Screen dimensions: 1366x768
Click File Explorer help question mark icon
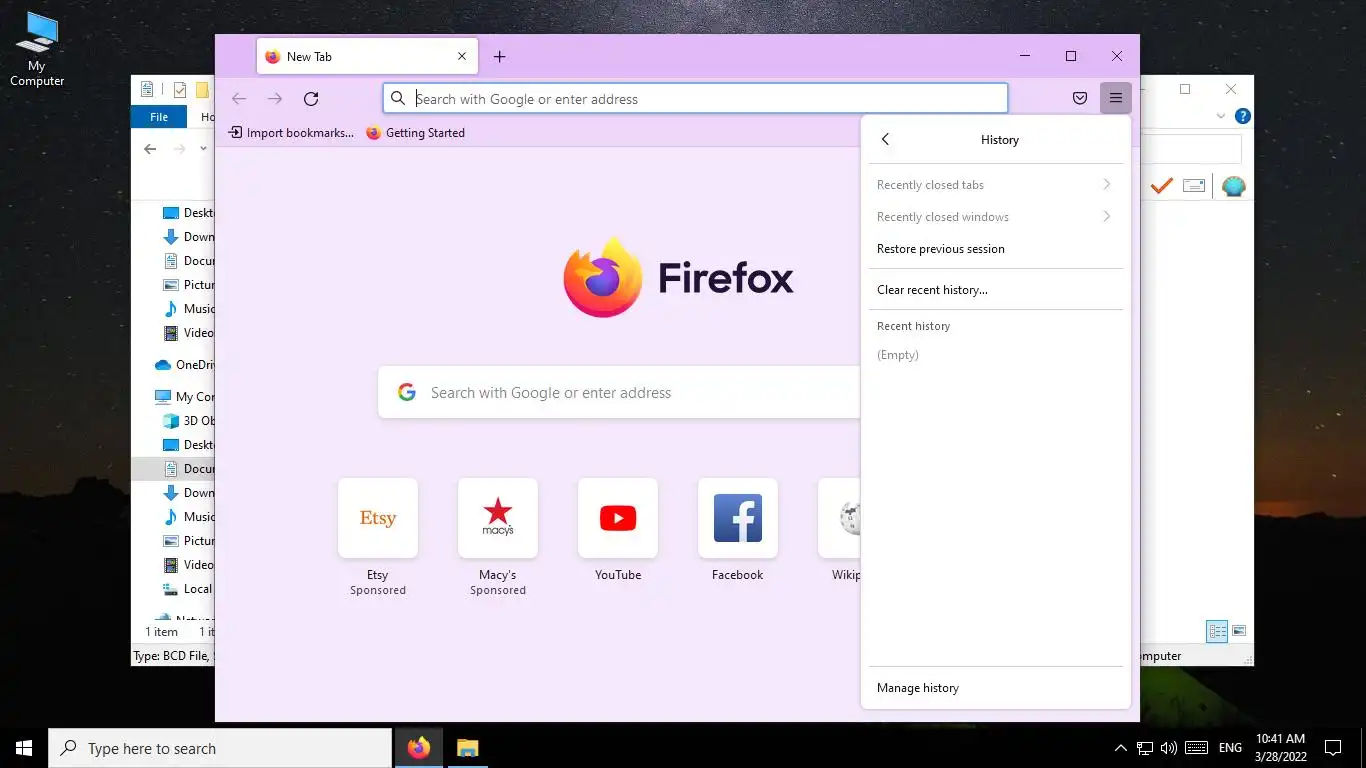pos(1242,116)
